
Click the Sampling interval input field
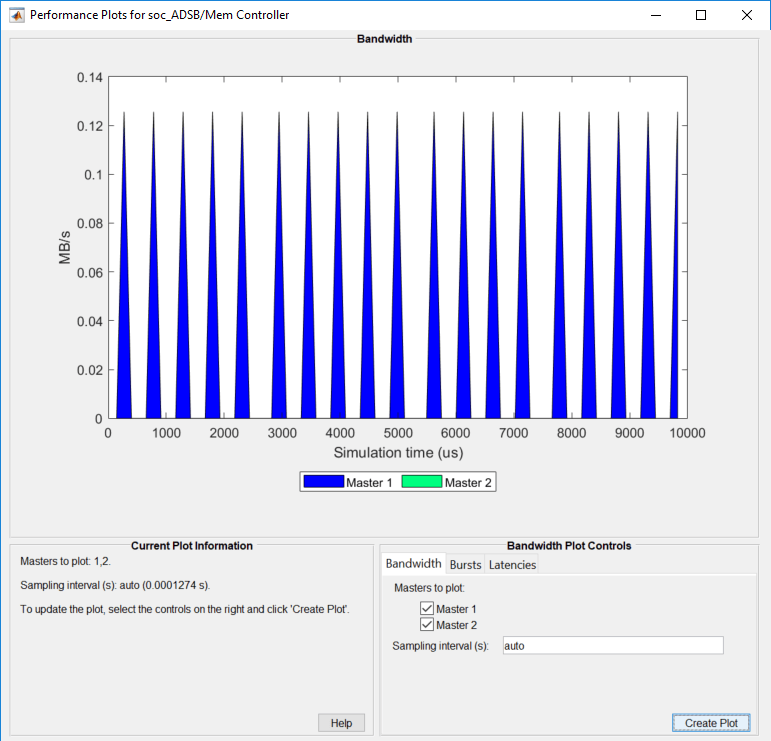click(613, 646)
